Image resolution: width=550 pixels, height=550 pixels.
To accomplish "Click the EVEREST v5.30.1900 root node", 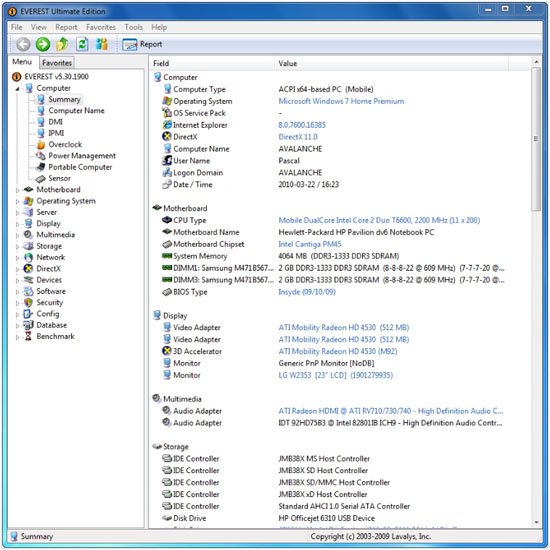I will (x=56, y=76).
